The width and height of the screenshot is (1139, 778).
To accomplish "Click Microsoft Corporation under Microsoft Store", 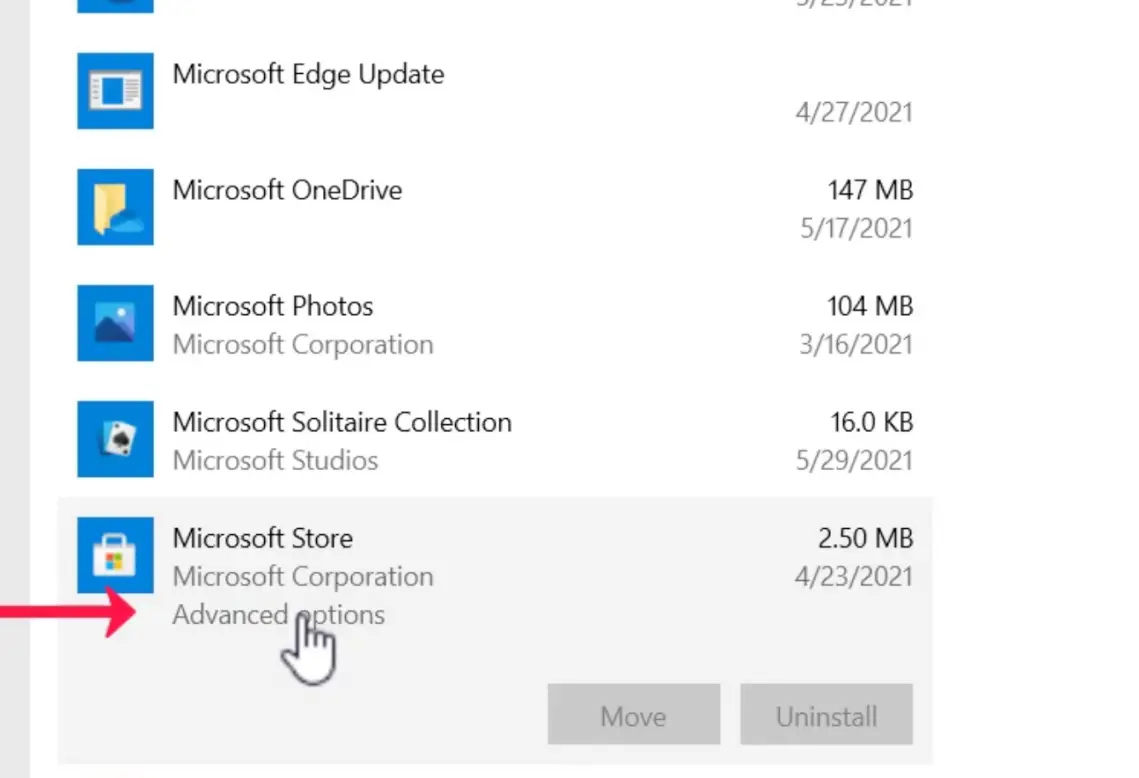I will click(x=303, y=577).
